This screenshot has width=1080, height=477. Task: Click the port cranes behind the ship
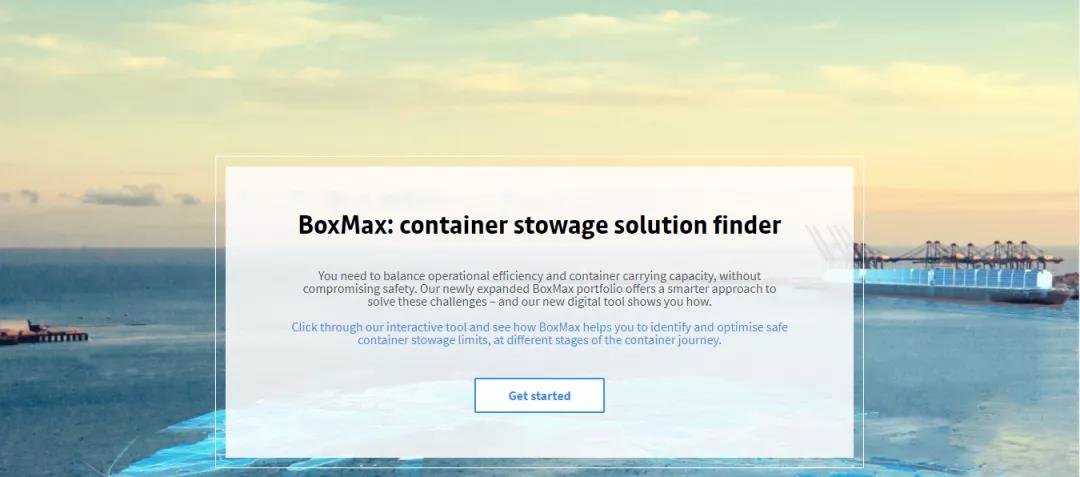click(x=957, y=253)
